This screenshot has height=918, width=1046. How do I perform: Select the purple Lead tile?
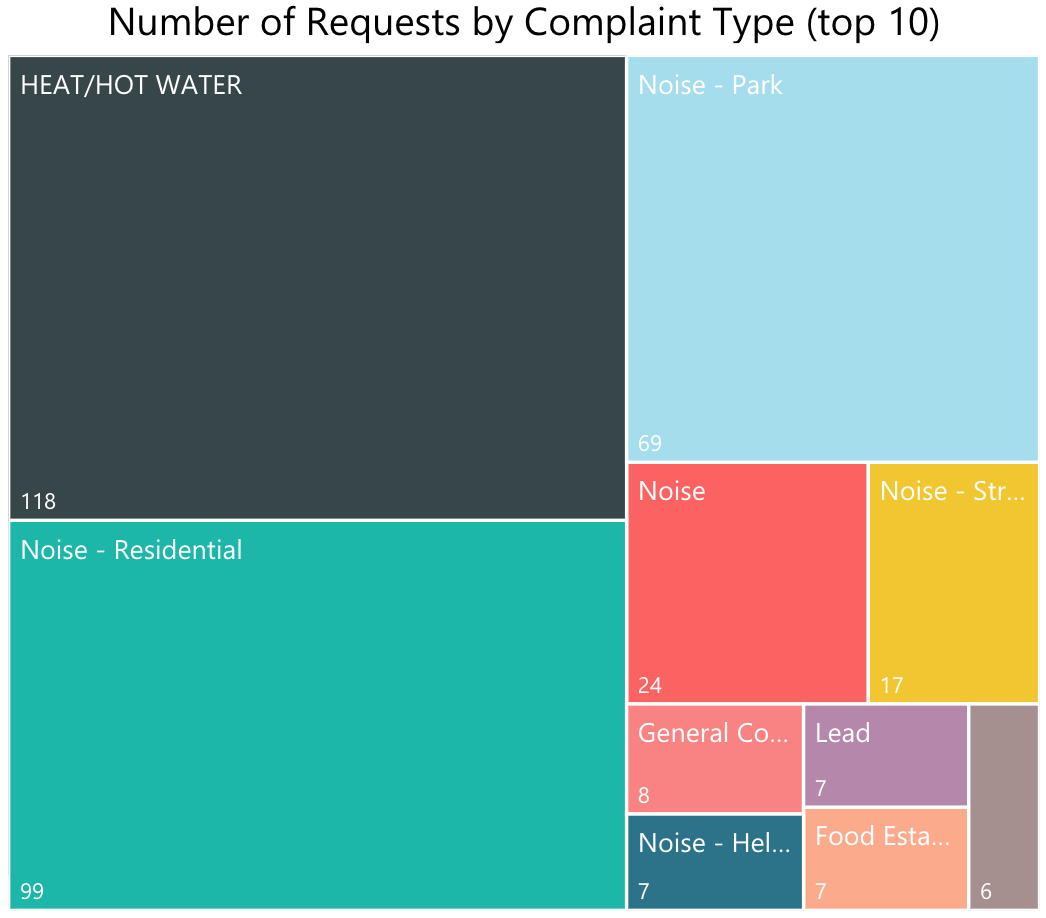click(886, 755)
